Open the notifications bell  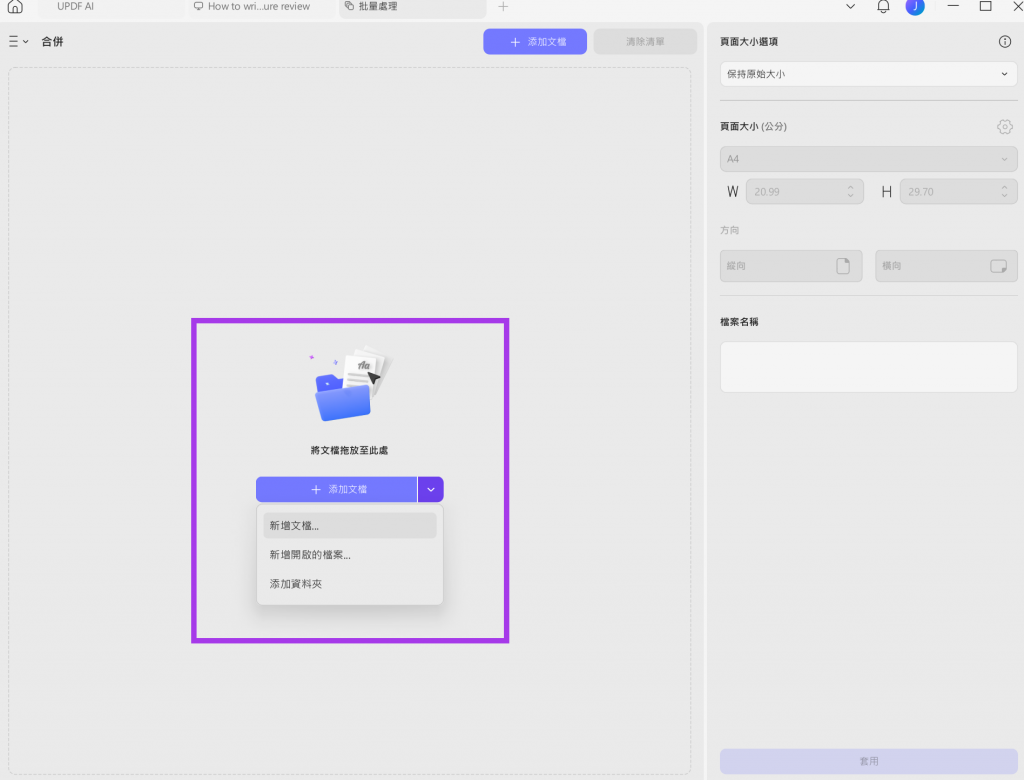(x=883, y=7)
